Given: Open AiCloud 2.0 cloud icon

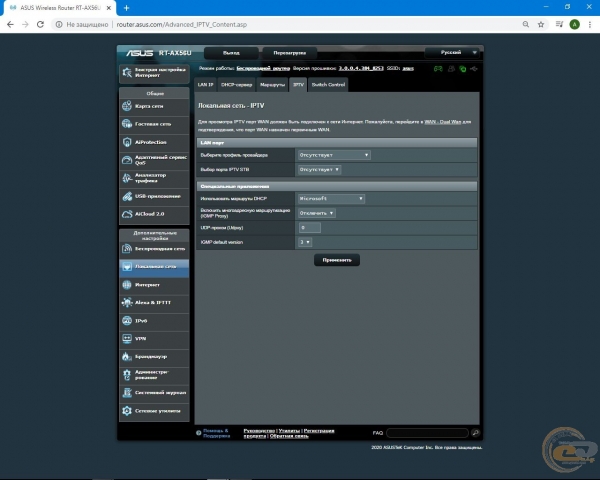Looking at the screenshot, I should coord(127,214).
